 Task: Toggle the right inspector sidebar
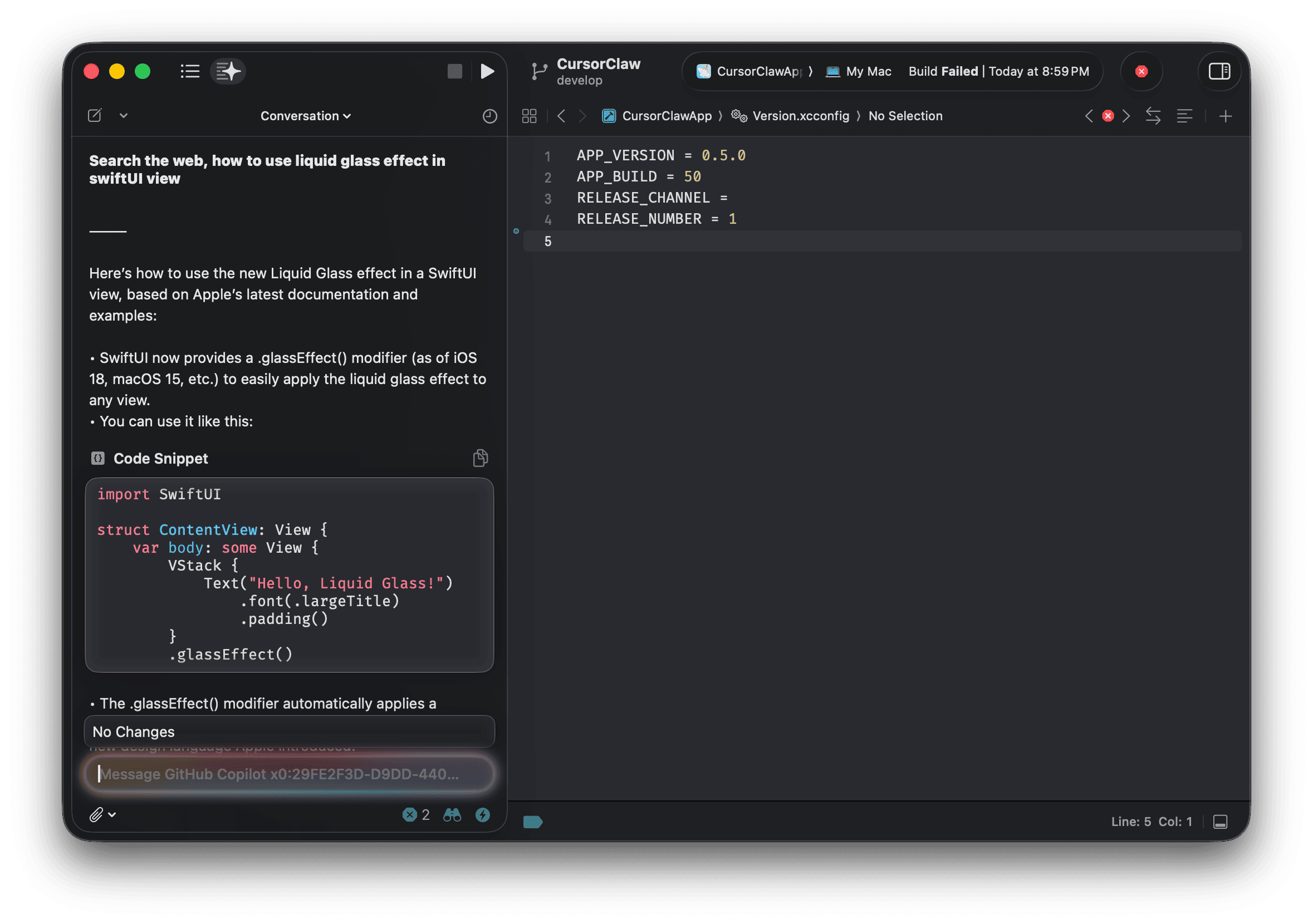[x=1219, y=71]
